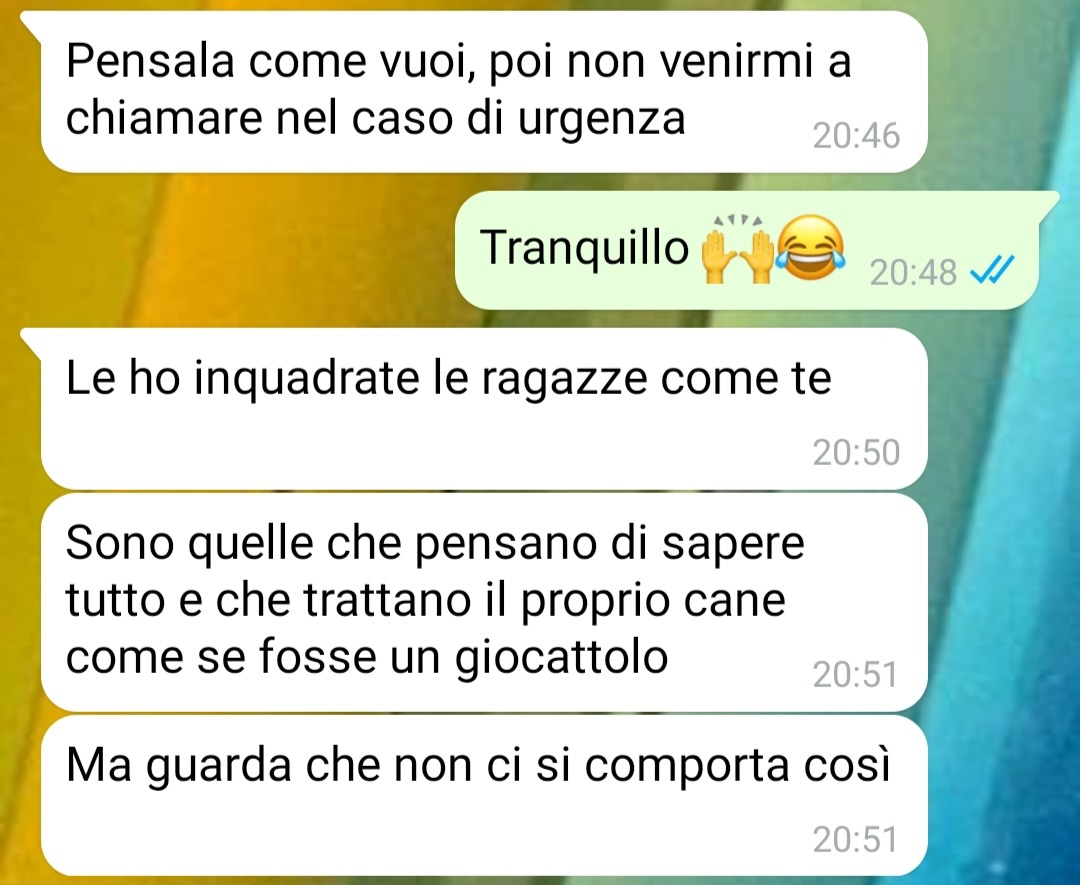Click the 20:51 timestamp beside 'giocattolo'

tap(855, 674)
